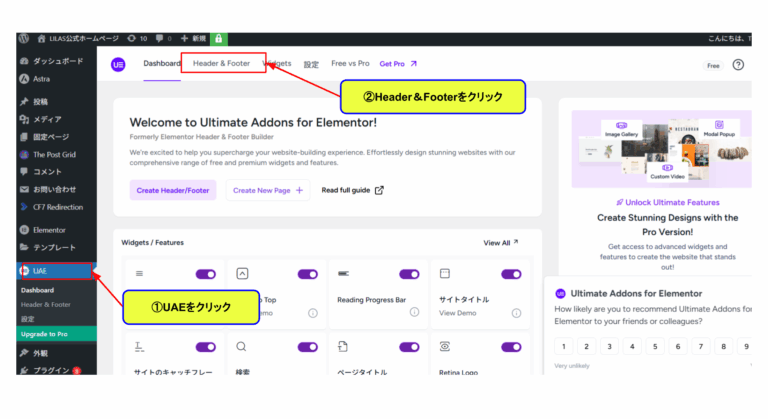Click the site tagline widget icon
The height and width of the screenshot is (419, 768).
[140, 347]
